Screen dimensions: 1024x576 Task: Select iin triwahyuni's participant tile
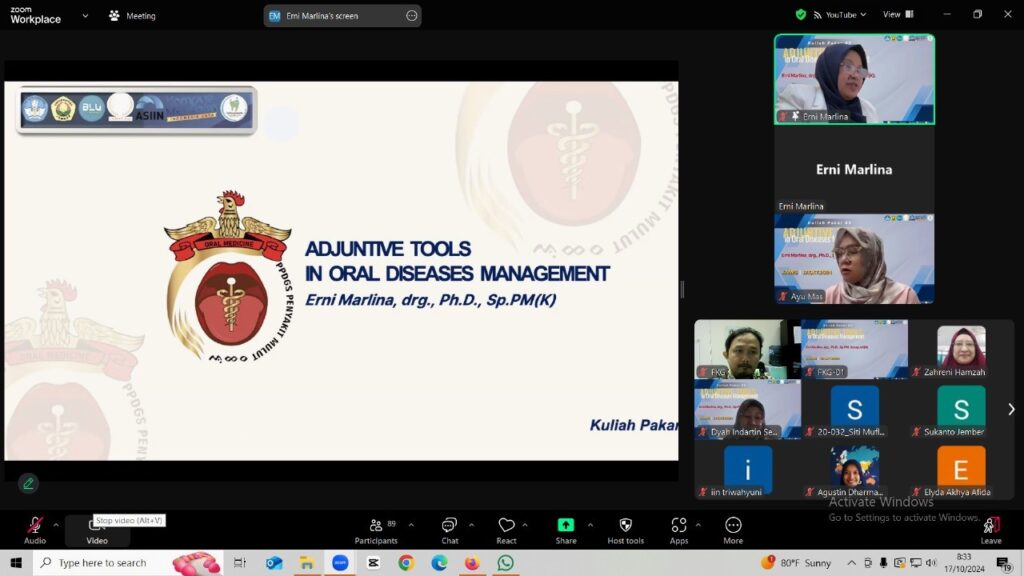748,470
